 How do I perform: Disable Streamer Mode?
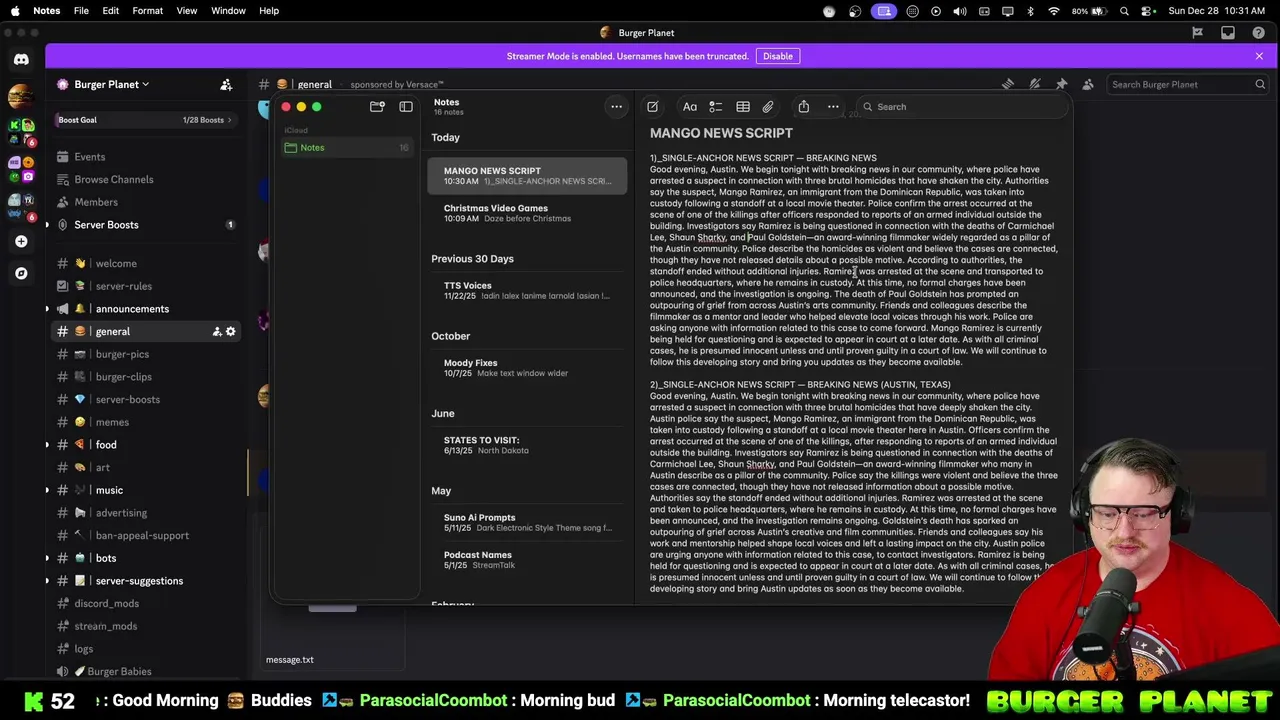[778, 56]
